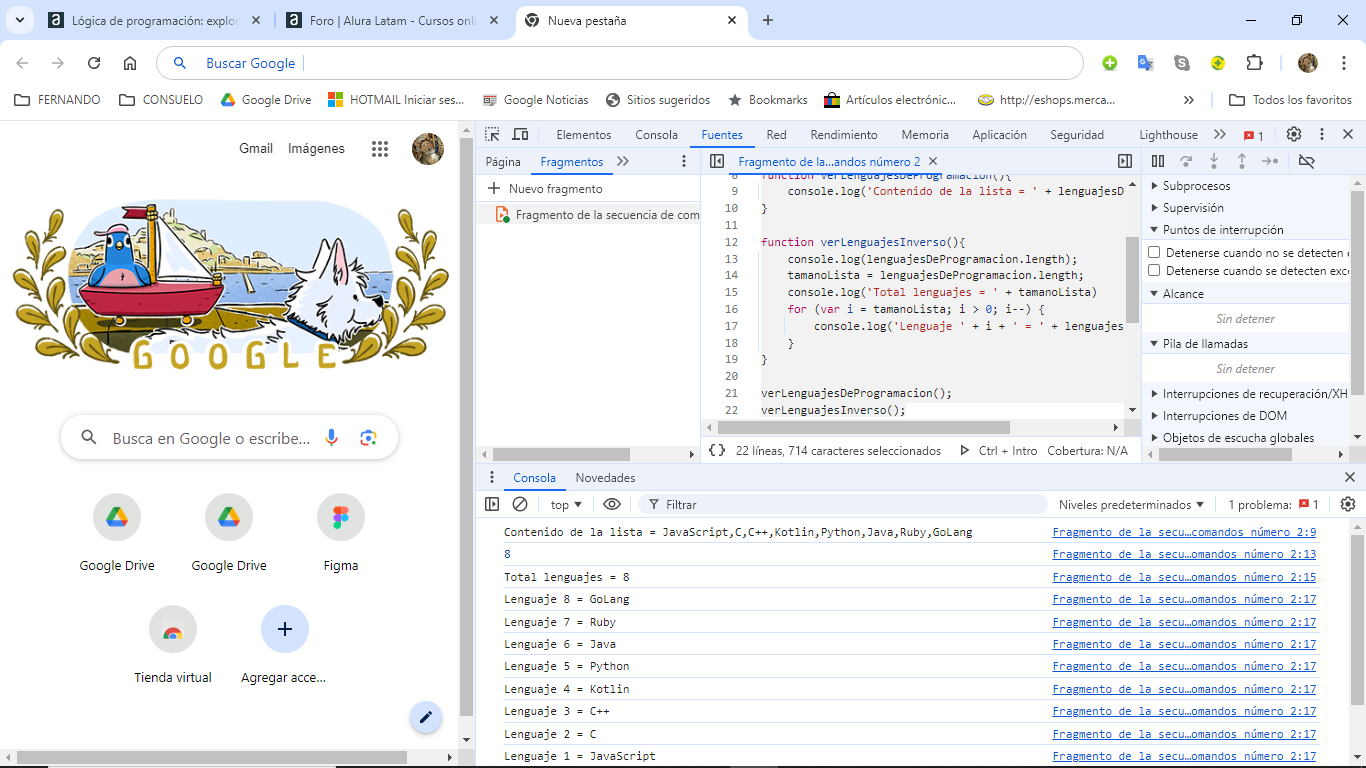Switch to the Red tab
1366x768 pixels.
click(x=777, y=135)
